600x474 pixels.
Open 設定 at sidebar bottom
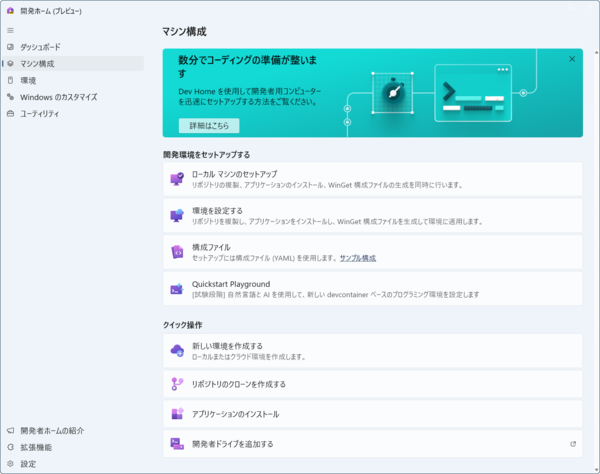[x=73, y=464]
